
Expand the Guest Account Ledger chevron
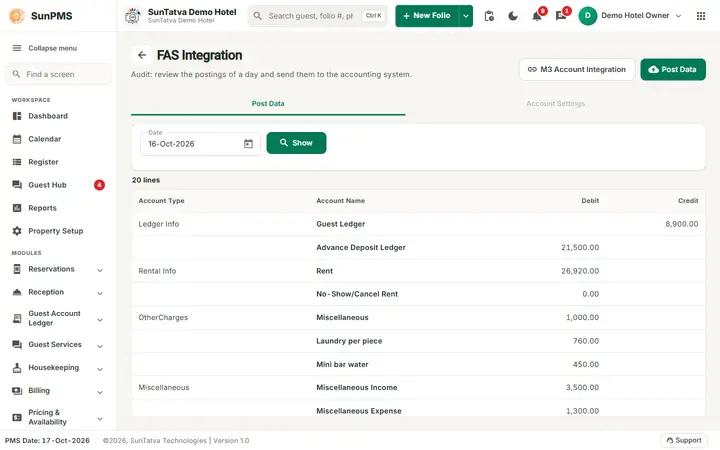[x=100, y=320]
